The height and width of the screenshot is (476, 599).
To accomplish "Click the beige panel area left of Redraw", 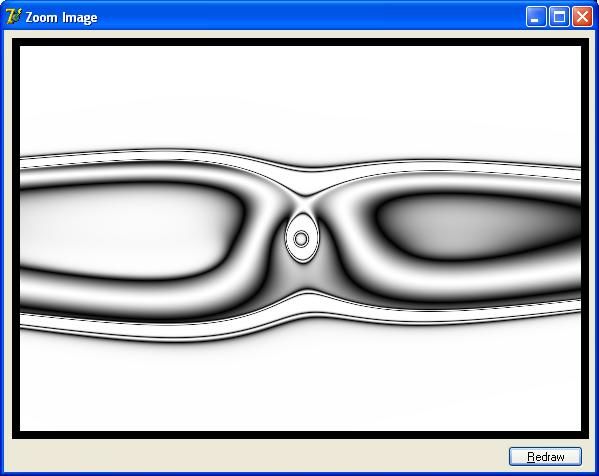I will 260,457.
